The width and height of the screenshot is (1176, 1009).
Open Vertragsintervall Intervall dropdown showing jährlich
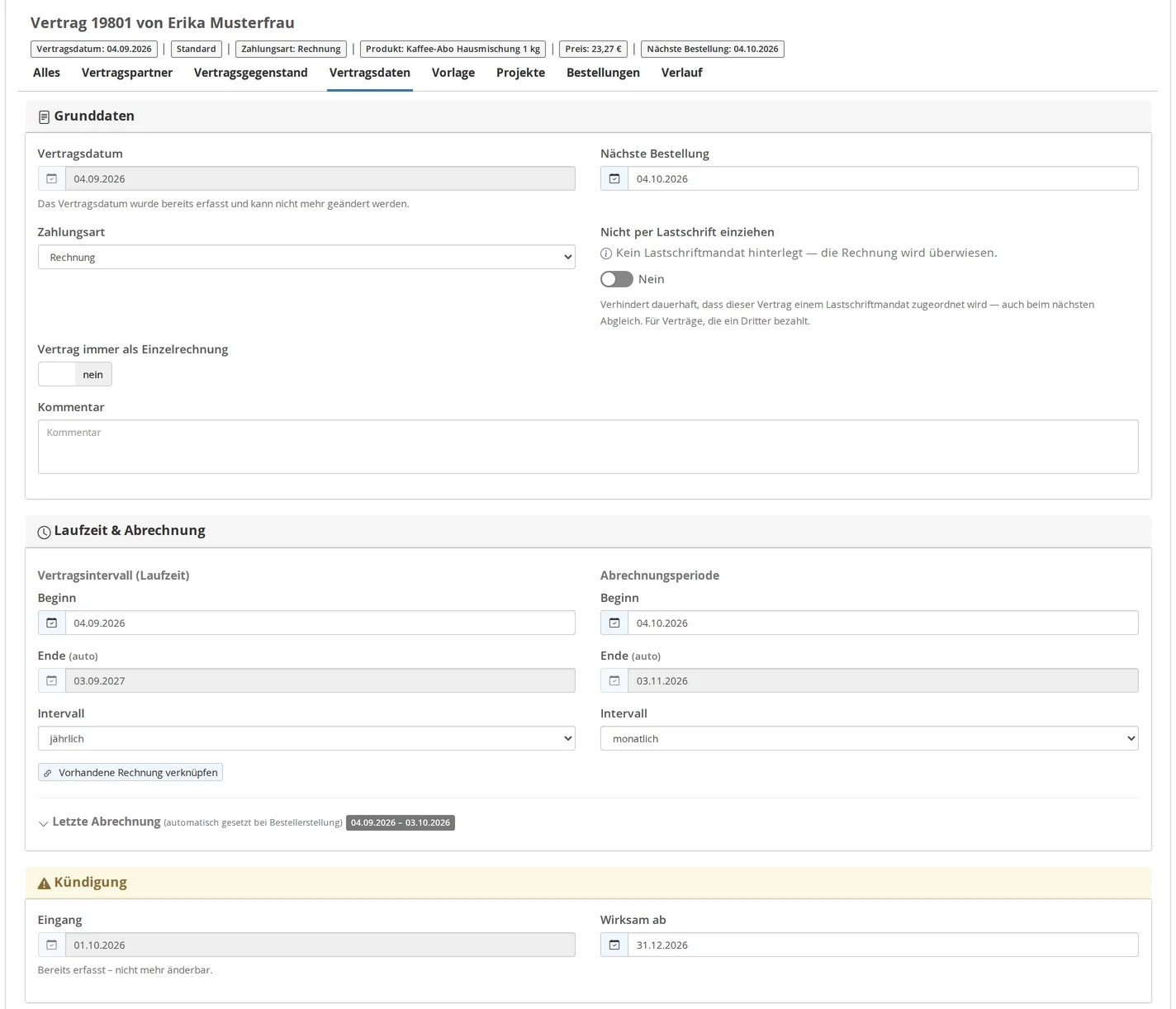306,738
